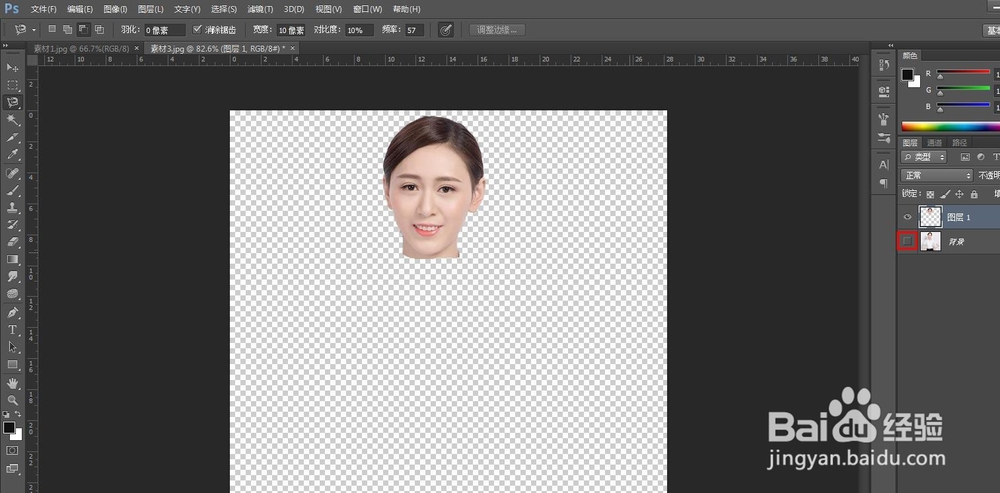Close the 素材3.jpg document tab
The image size is (1000, 493).
point(293,48)
